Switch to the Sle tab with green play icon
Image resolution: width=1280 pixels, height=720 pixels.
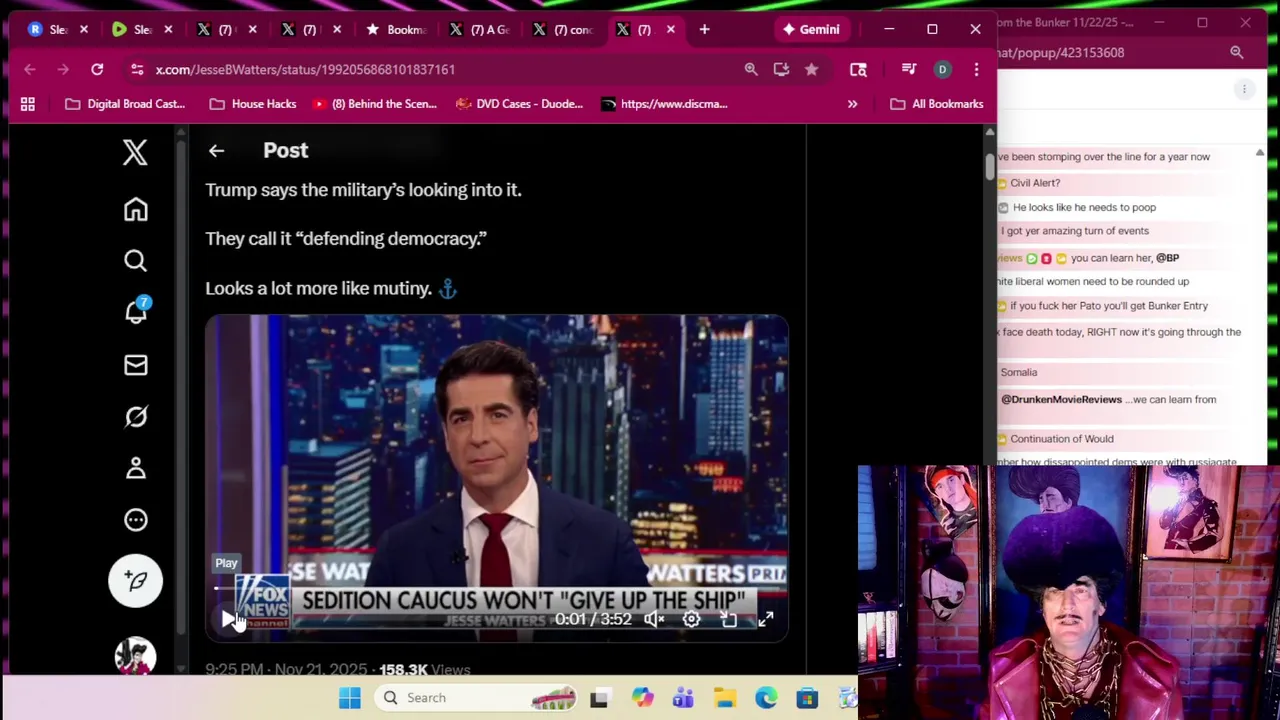tap(131, 29)
